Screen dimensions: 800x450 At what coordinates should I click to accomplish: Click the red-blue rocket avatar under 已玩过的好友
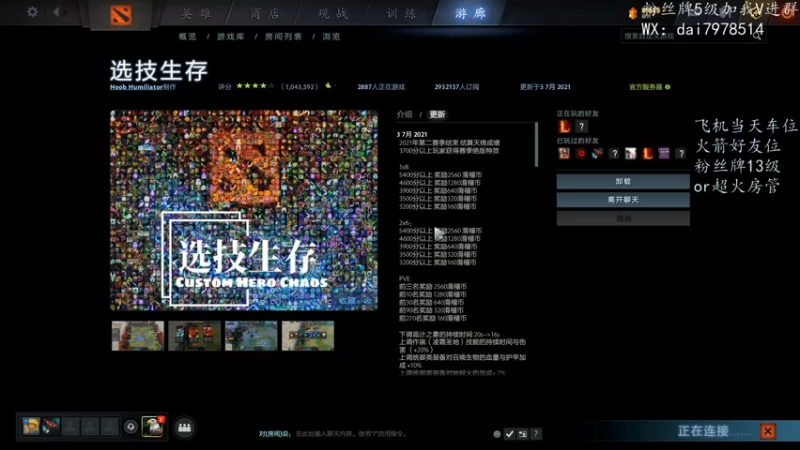[x=597, y=153]
